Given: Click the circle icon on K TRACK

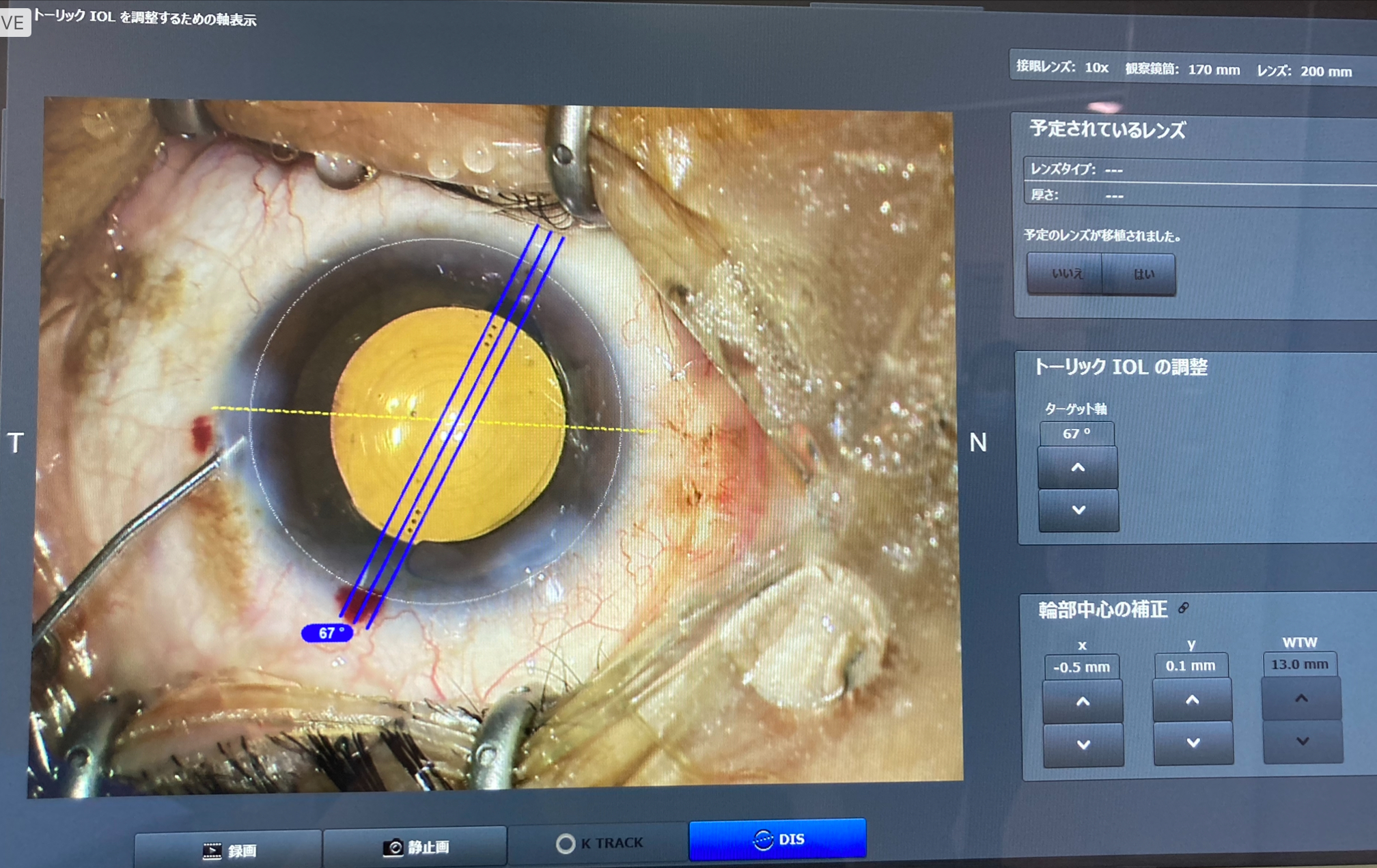Looking at the screenshot, I should 566,844.
